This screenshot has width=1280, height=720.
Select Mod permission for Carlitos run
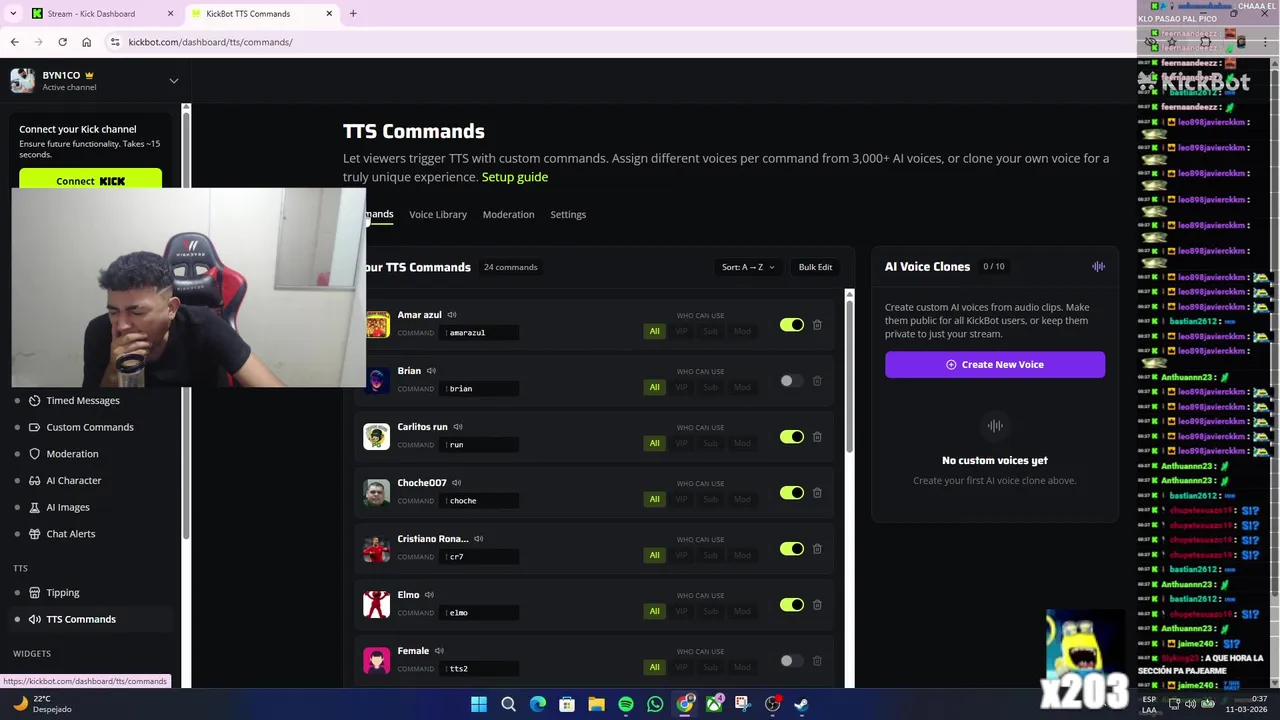pyautogui.click(x=742, y=443)
